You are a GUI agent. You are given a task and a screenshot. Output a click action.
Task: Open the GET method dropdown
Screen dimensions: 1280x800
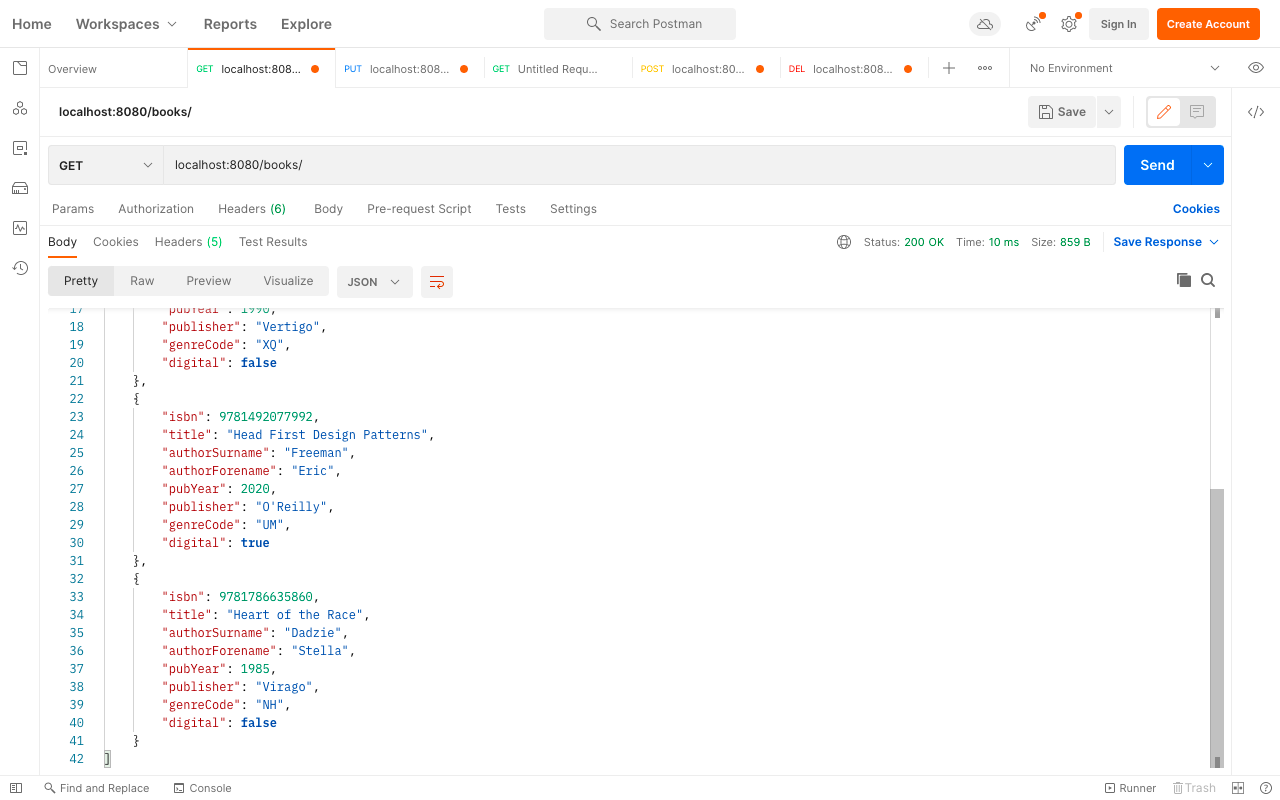tap(106, 165)
